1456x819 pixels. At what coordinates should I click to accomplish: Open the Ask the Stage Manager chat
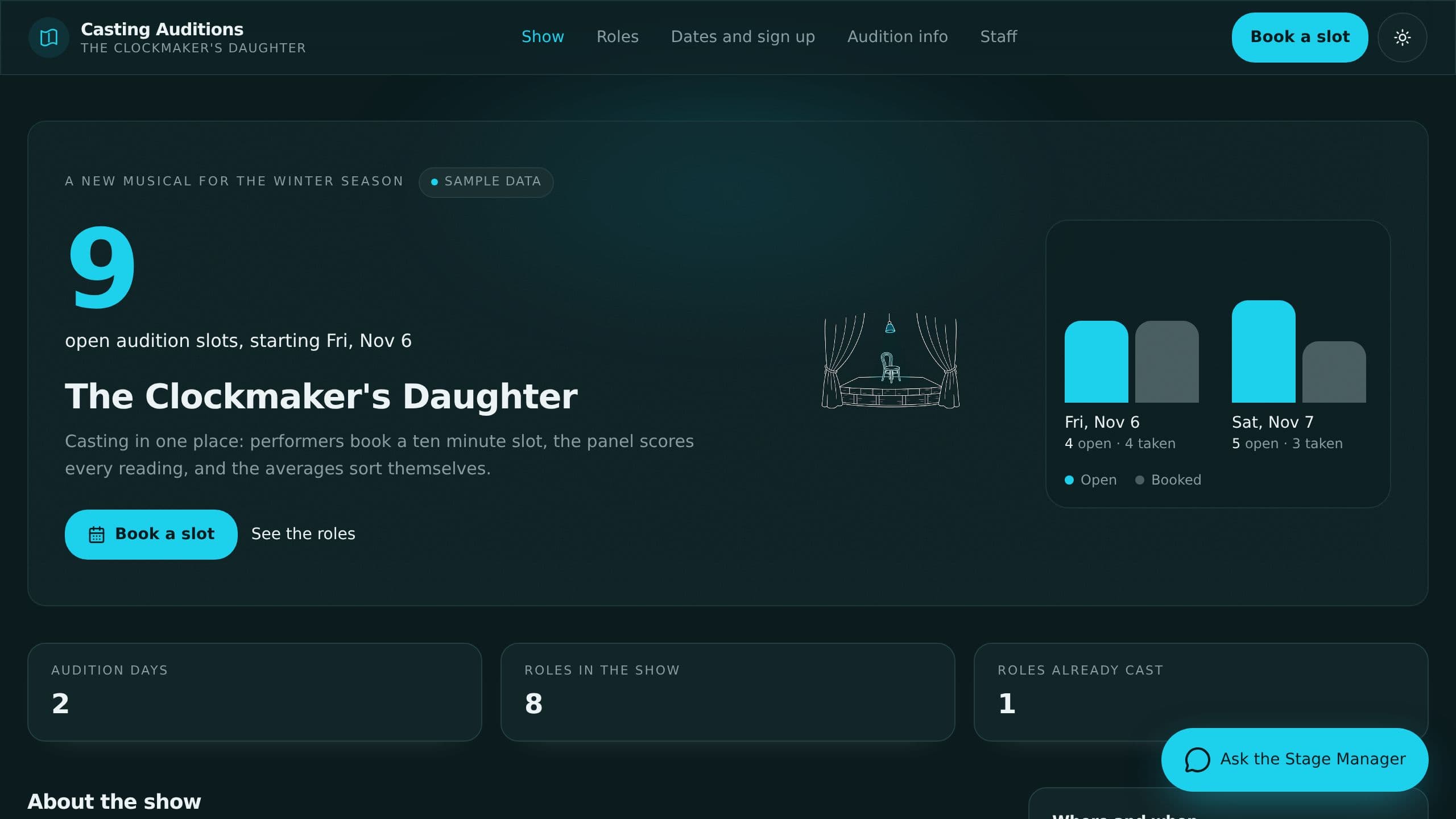(x=1294, y=760)
